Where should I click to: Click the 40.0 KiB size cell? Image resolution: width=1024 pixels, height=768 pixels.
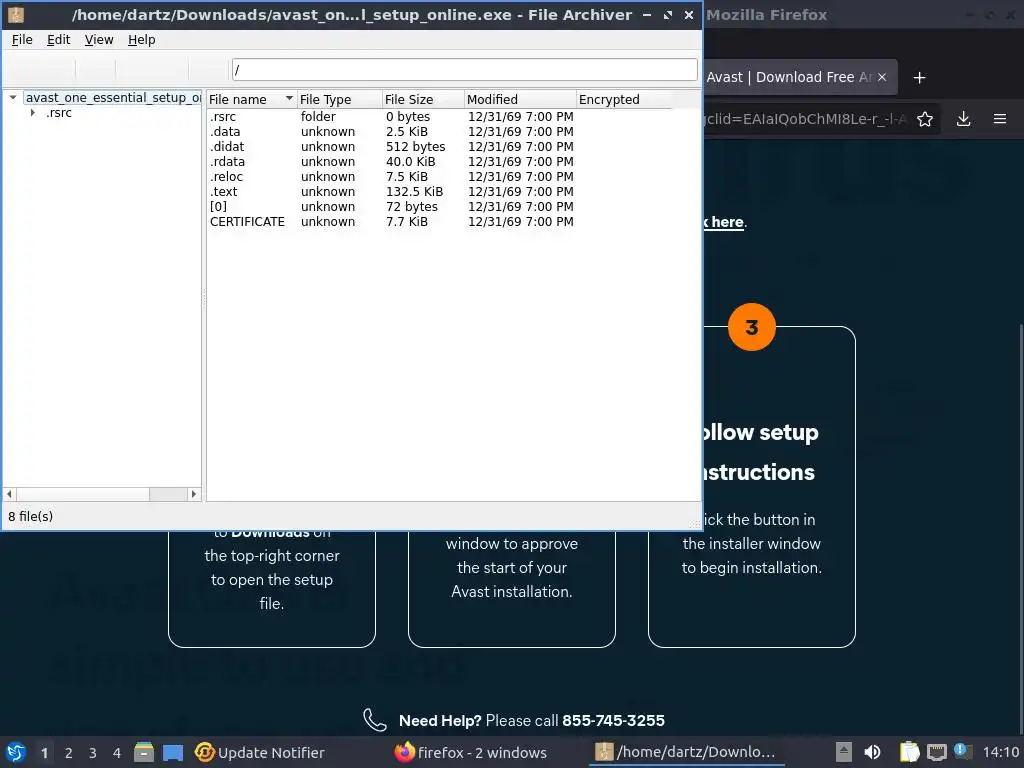click(x=410, y=161)
